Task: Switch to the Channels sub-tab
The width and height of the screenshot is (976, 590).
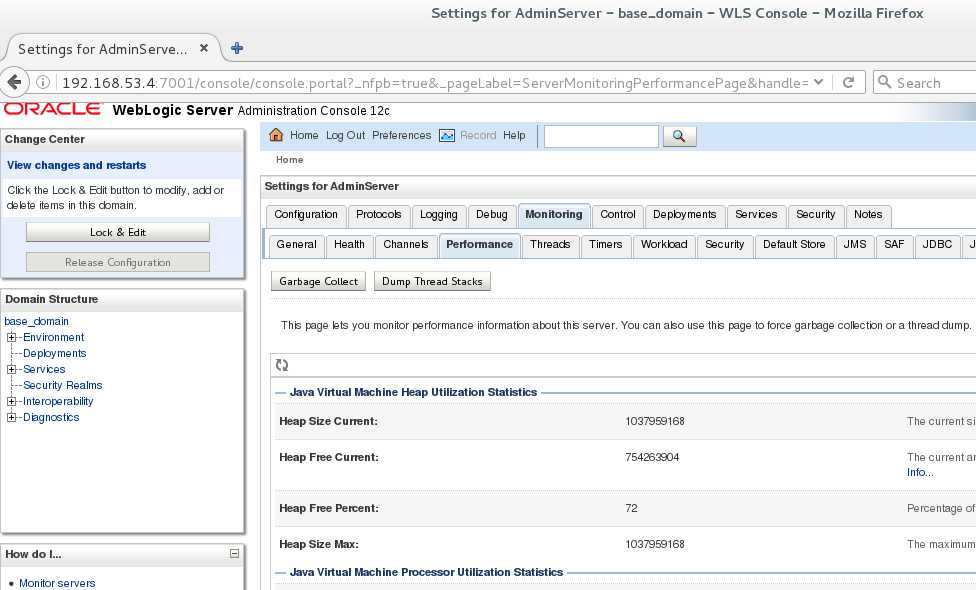Action: pos(405,245)
